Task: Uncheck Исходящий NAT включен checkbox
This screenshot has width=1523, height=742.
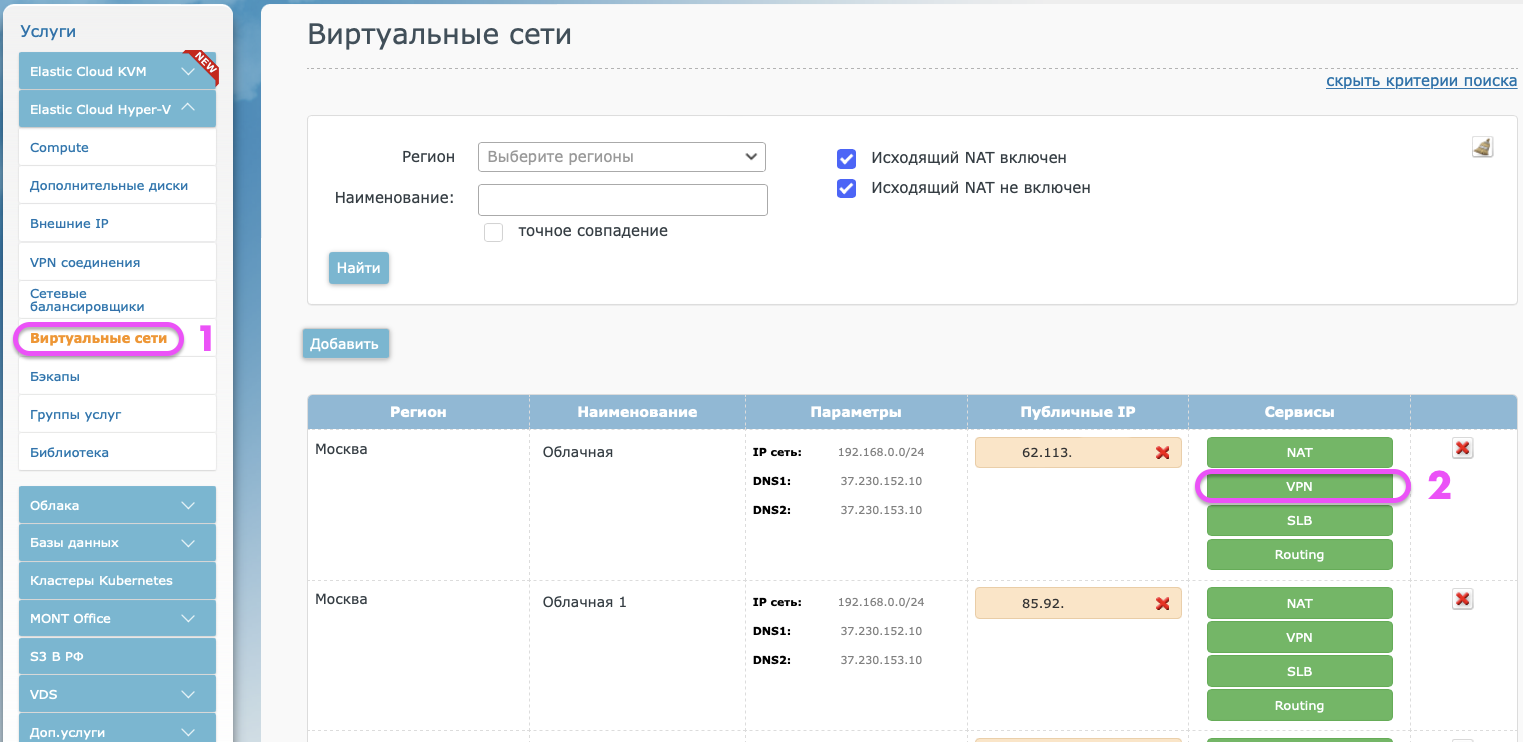Action: 847,158
